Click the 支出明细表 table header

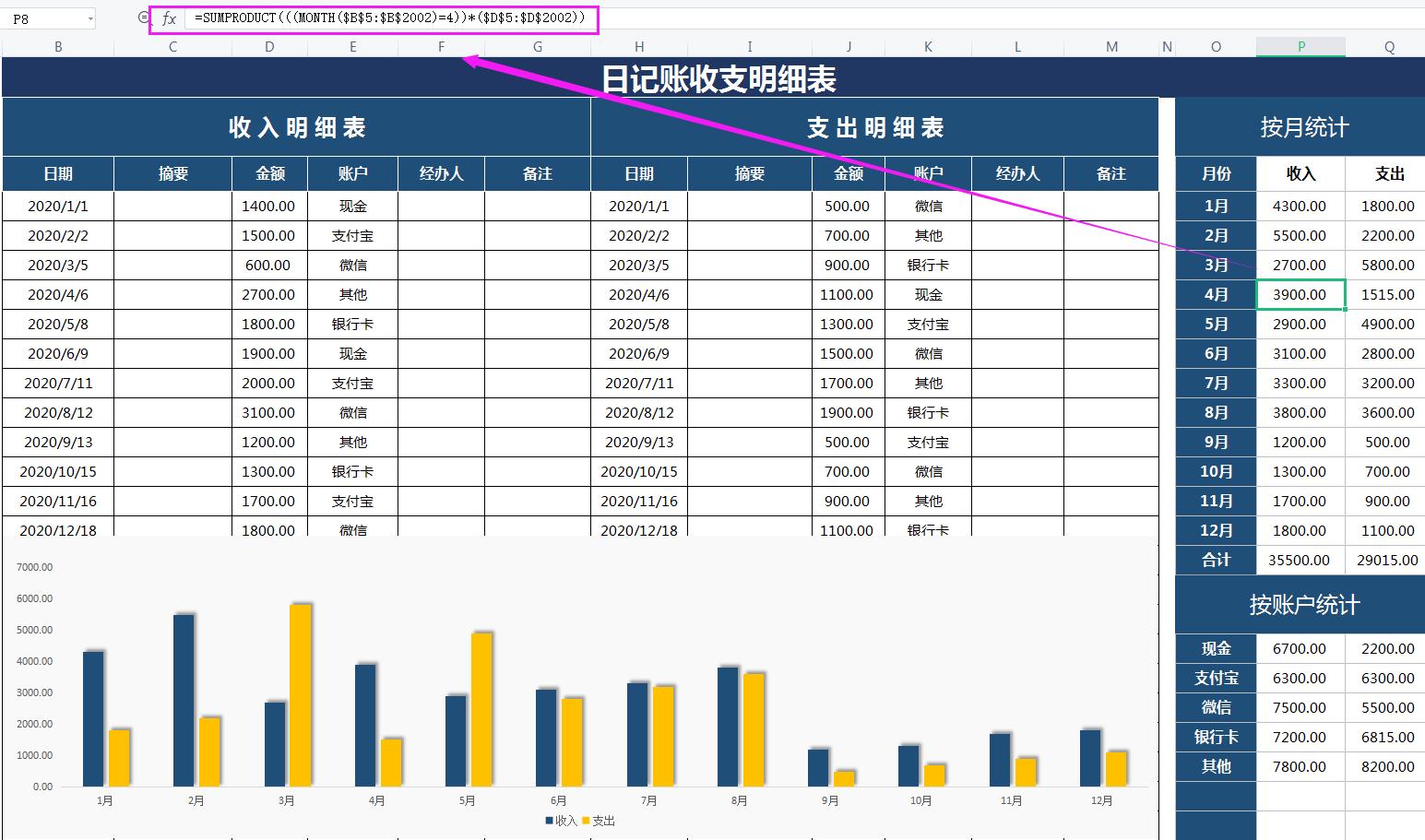874,127
